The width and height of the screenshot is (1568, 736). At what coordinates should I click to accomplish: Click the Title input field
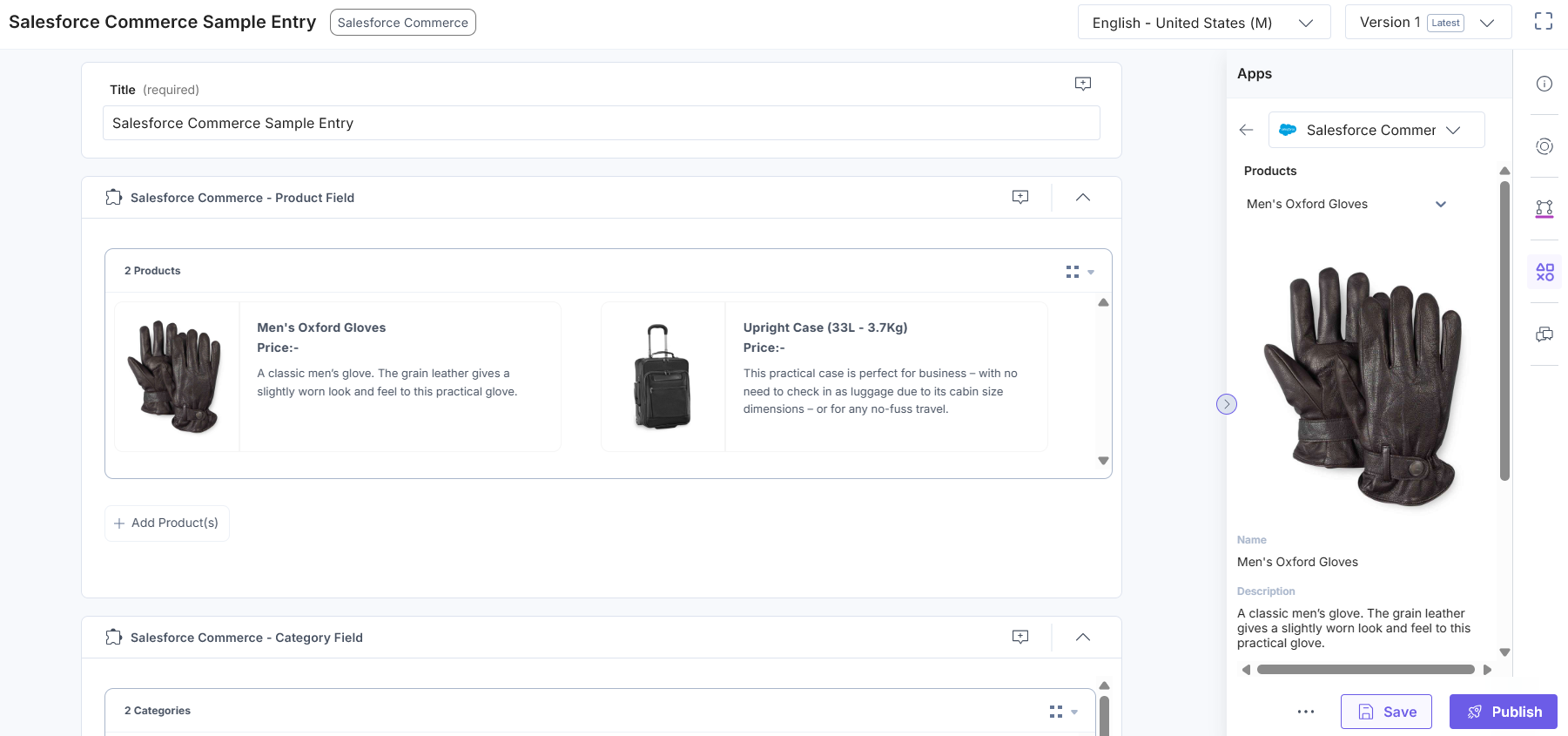pos(601,123)
